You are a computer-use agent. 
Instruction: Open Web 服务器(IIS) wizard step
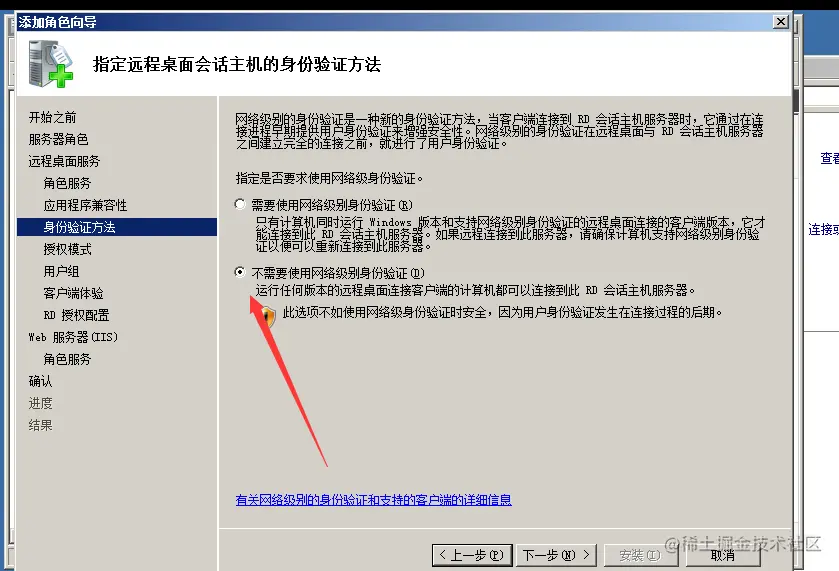(73, 337)
